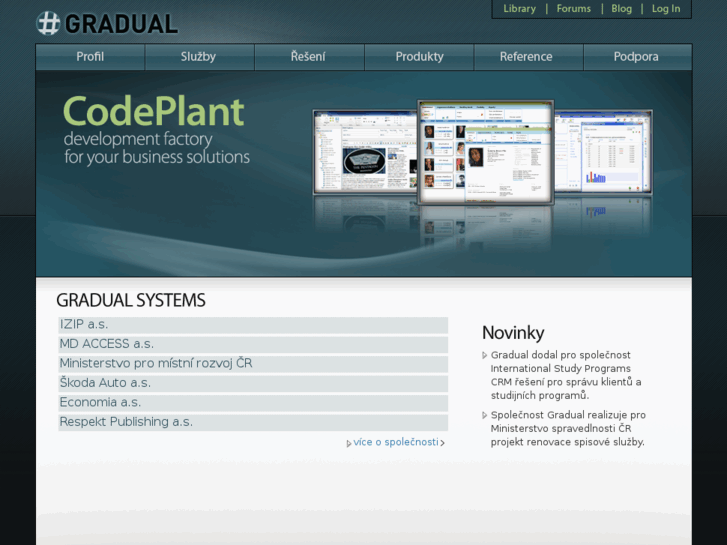Select the Škoda Auto a.s. row

tap(253, 383)
